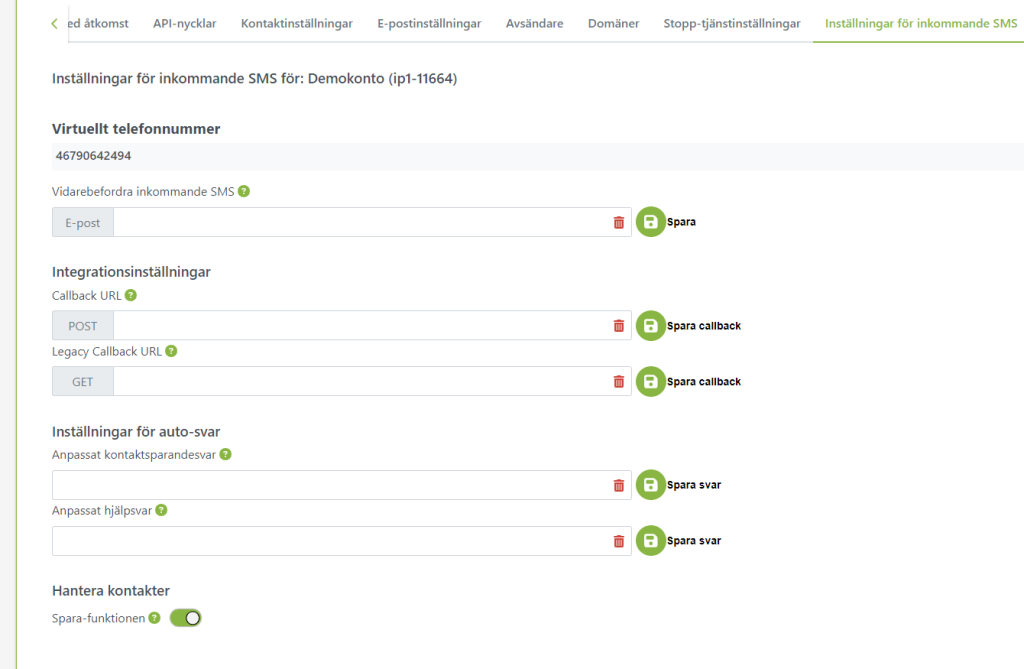Click Spara callback for the POST URL
The height and width of the screenshot is (669, 1024).
pos(704,326)
